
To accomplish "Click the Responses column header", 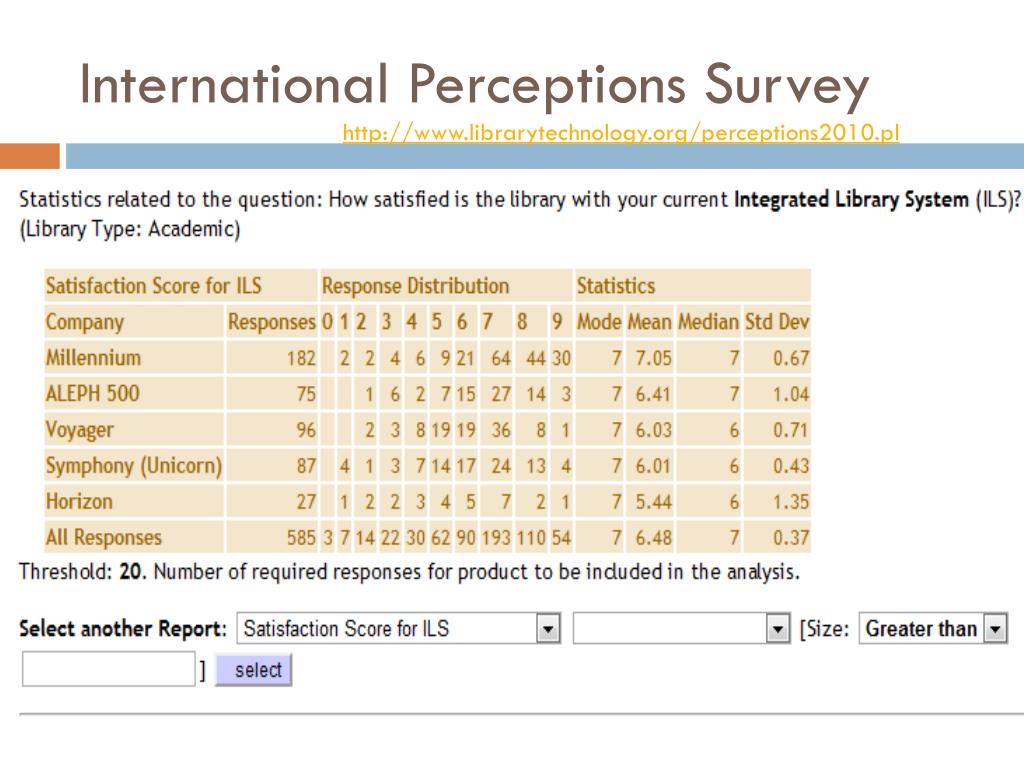I will (271, 322).
